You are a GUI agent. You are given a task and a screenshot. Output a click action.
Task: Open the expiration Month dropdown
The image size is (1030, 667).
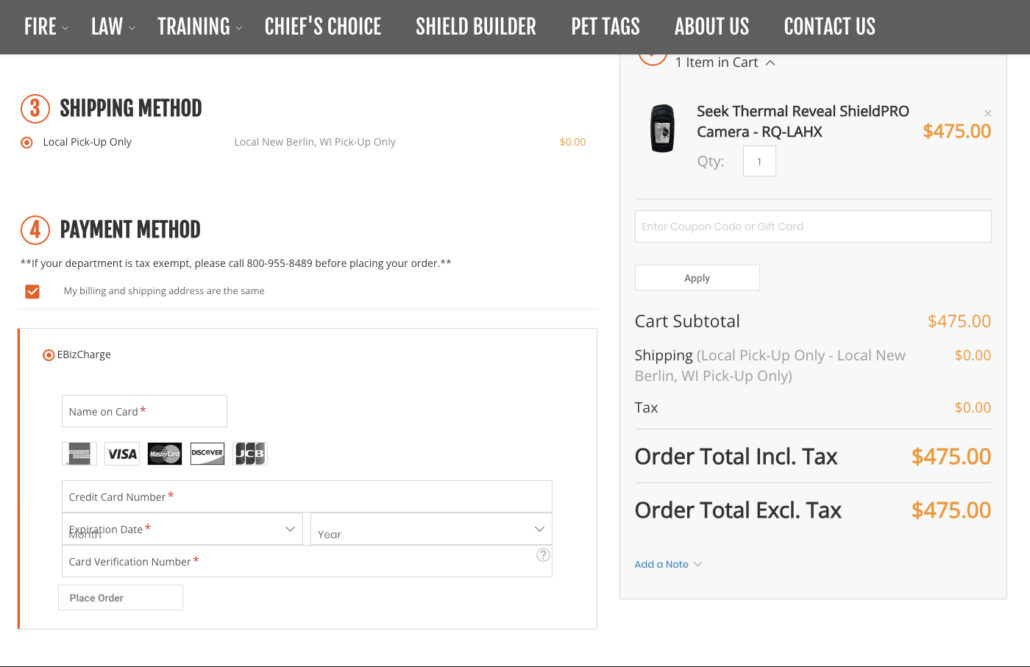click(182, 529)
